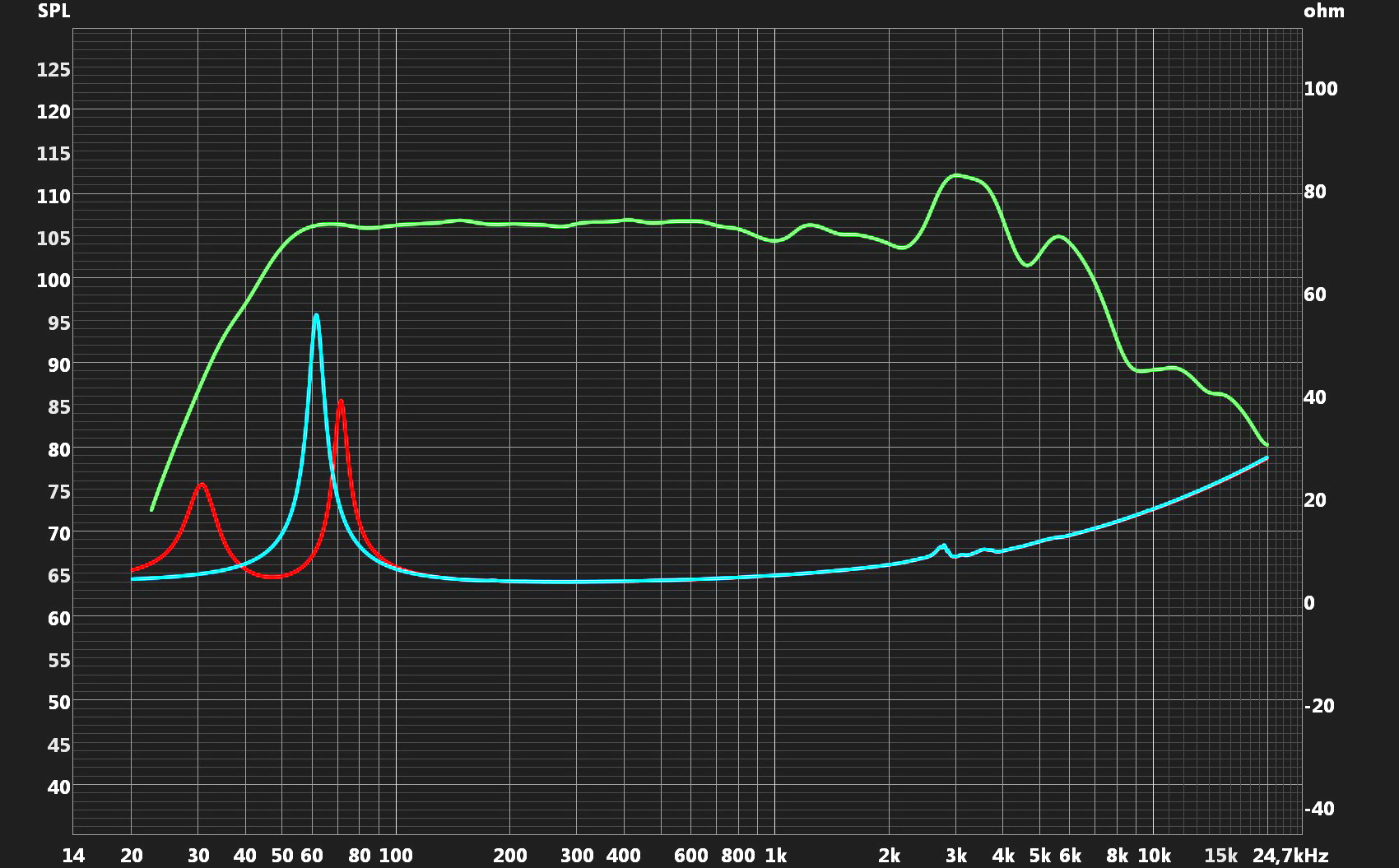Screen dimensions: 1399x868
Task: Click the "5k" frequency axis label
Action: tap(1040, 856)
